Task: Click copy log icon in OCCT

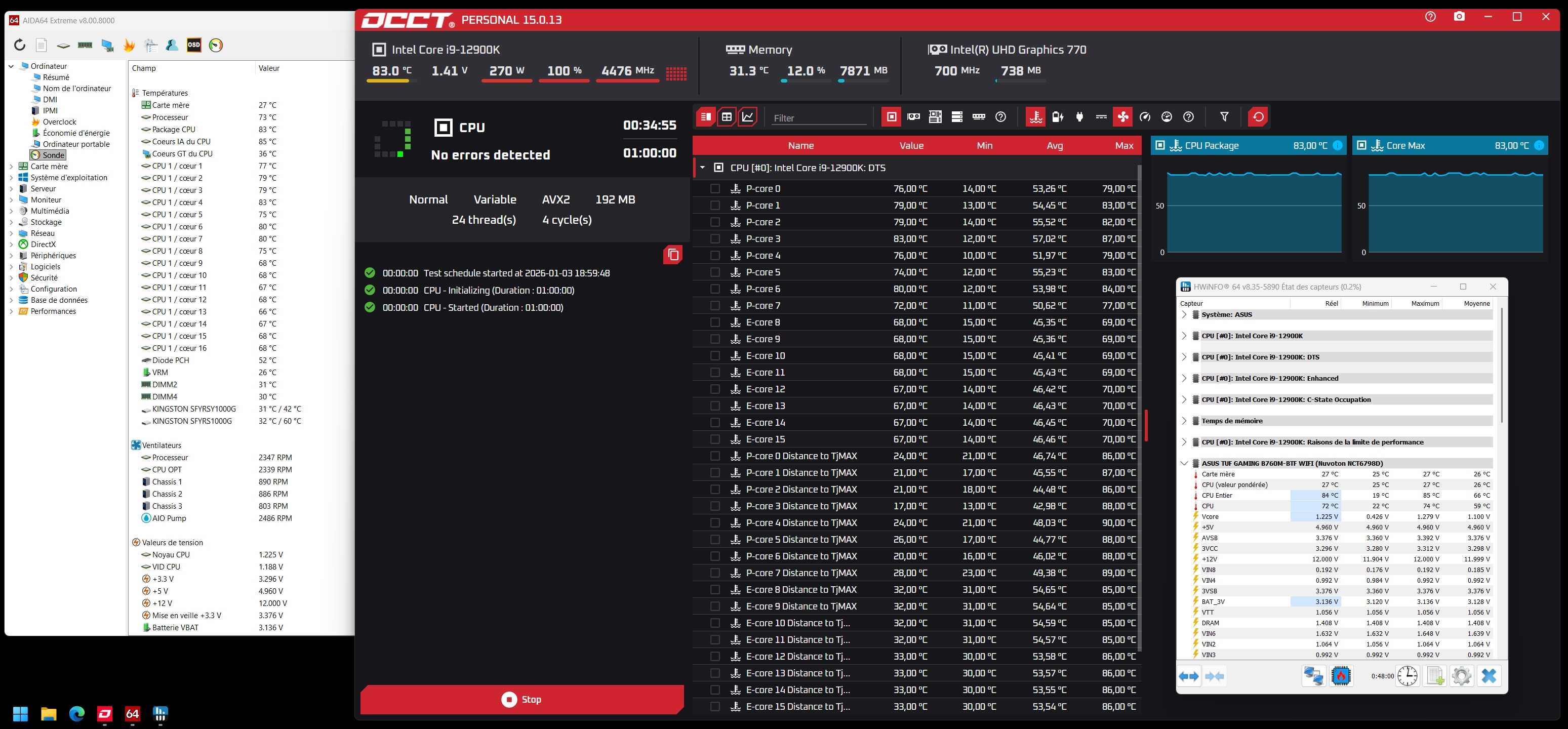Action: [672, 254]
